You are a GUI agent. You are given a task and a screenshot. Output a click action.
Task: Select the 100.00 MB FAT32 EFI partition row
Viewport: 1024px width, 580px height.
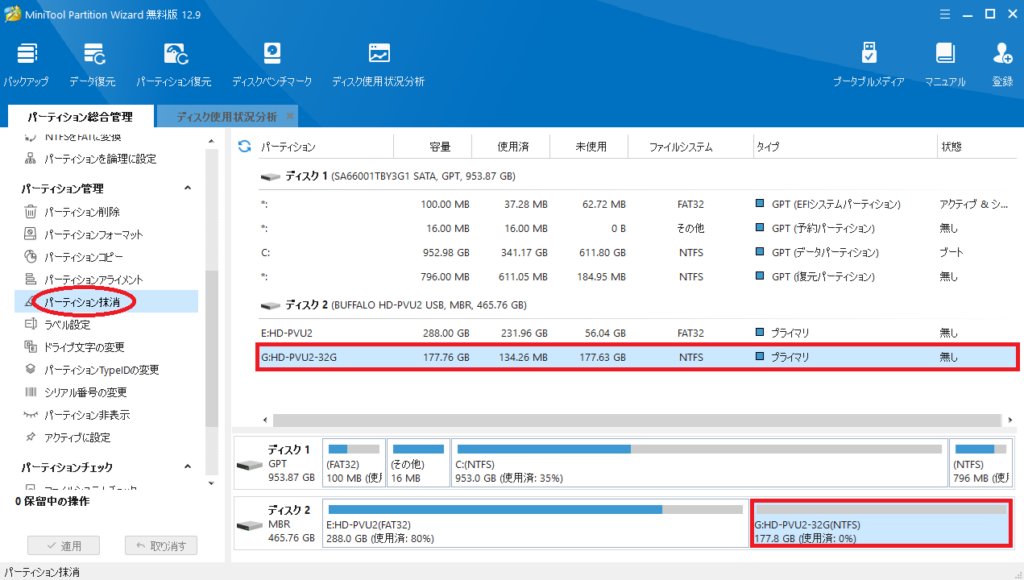coord(637,204)
